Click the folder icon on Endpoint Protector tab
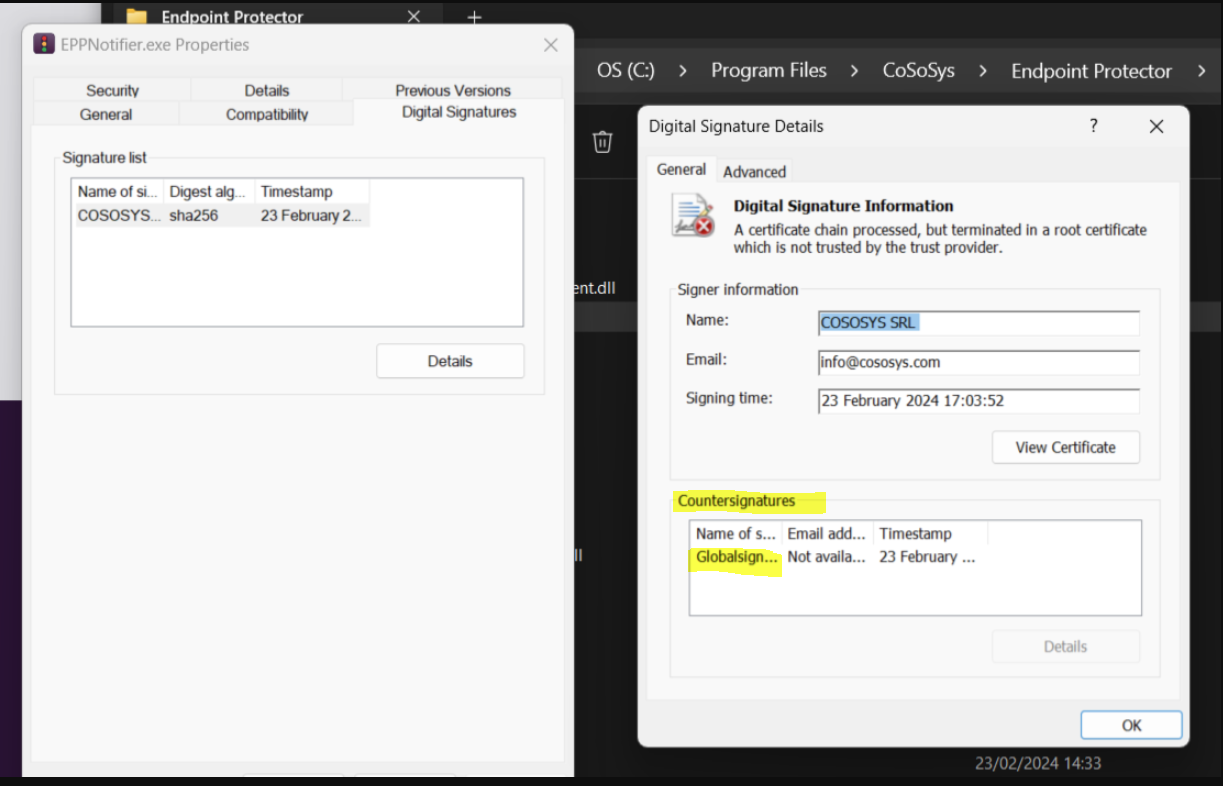This screenshot has height=786, width=1223. (138, 16)
